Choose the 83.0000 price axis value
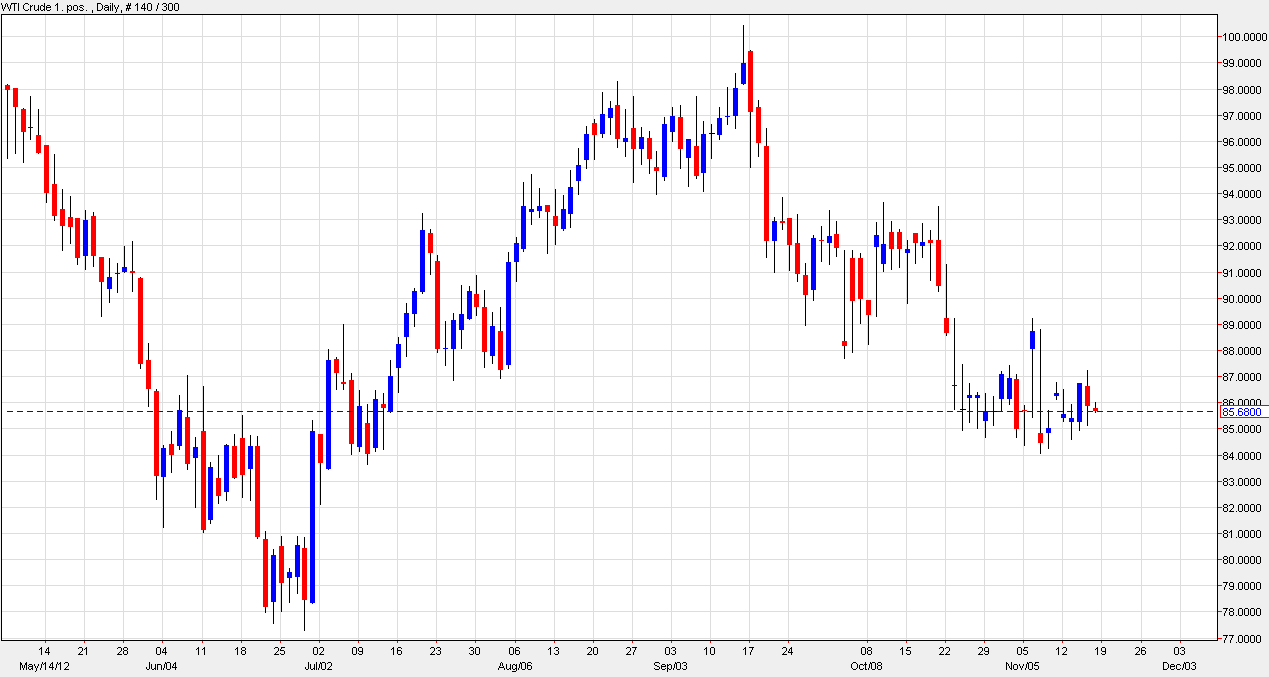This screenshot has height=677, width=1269. click(1241, 482)
